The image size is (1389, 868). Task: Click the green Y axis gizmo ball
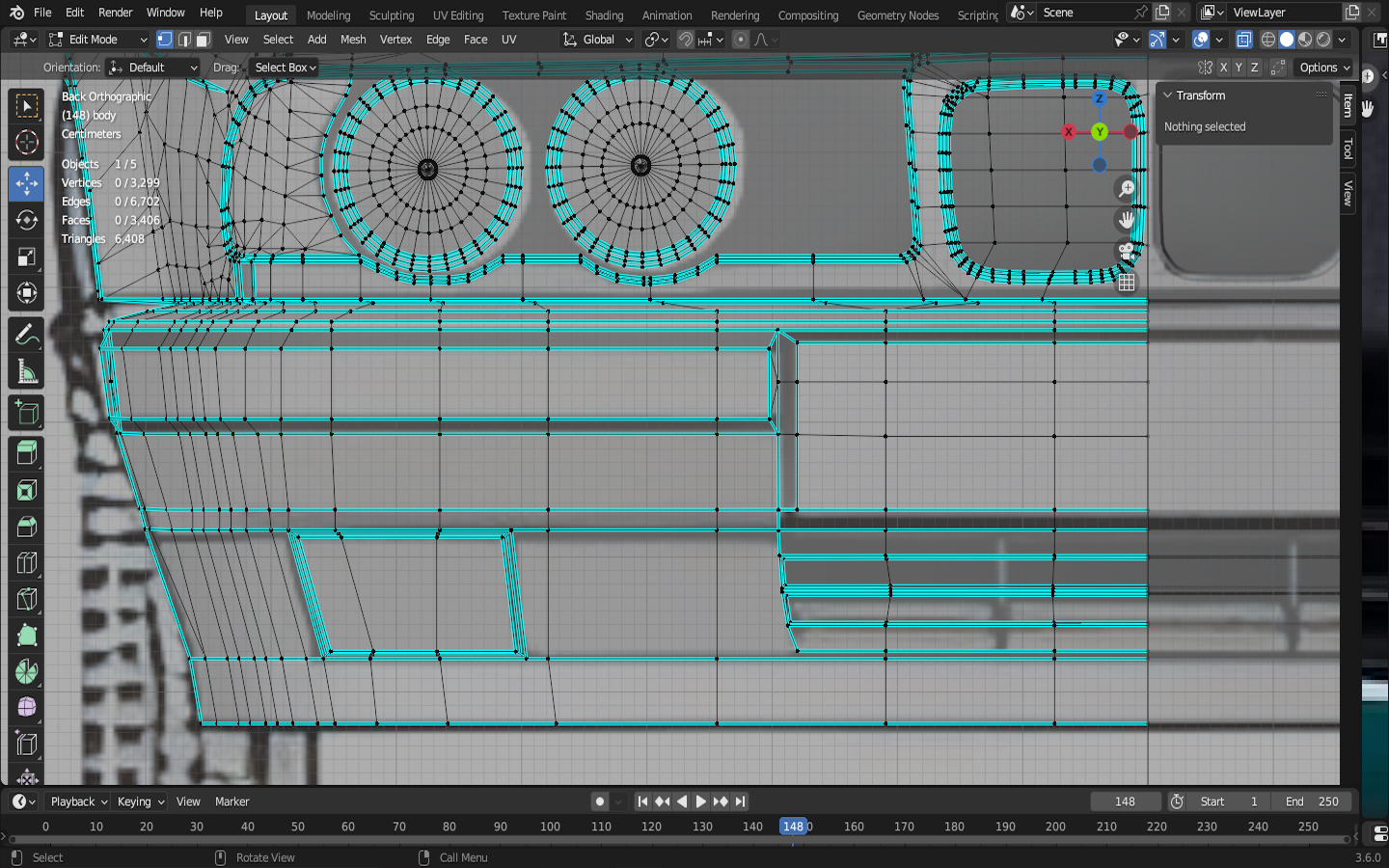(1100, 132)
